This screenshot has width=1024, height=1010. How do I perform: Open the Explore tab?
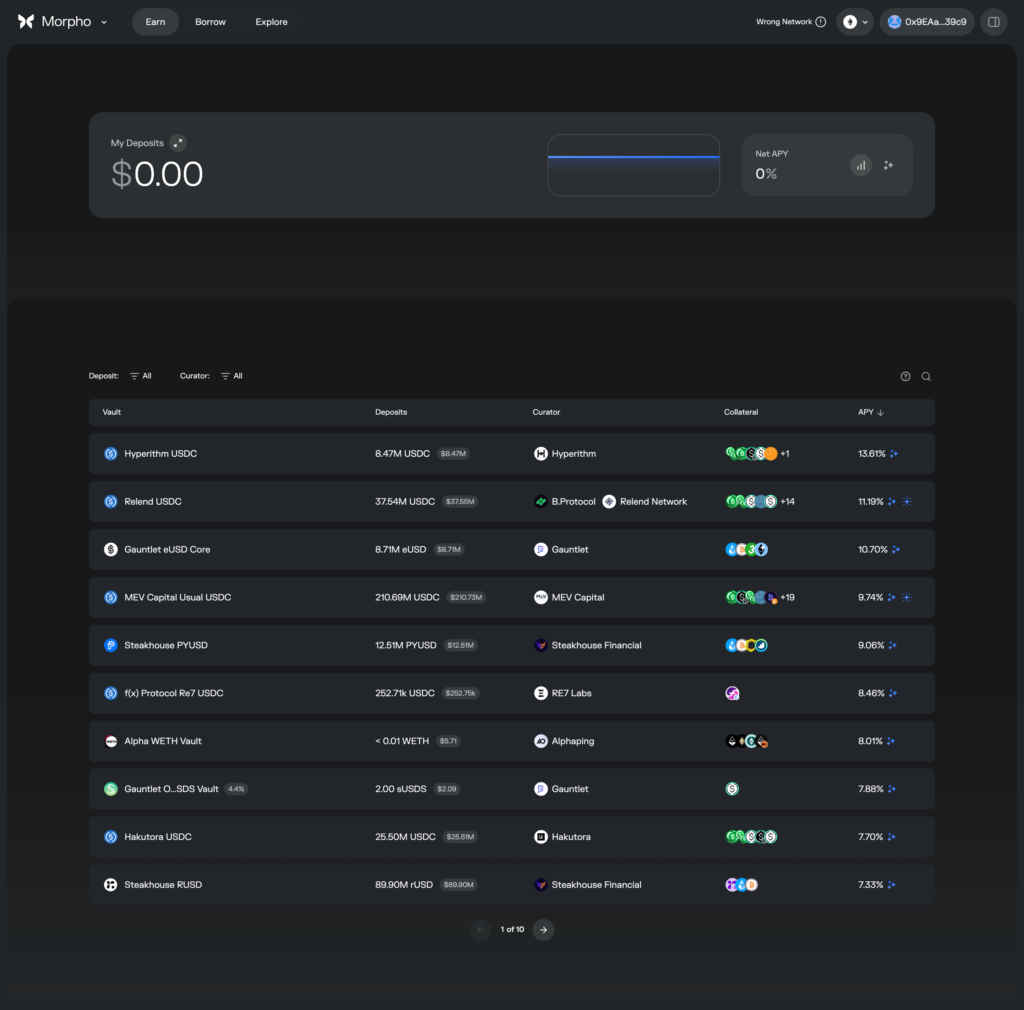tap(271, 21)
